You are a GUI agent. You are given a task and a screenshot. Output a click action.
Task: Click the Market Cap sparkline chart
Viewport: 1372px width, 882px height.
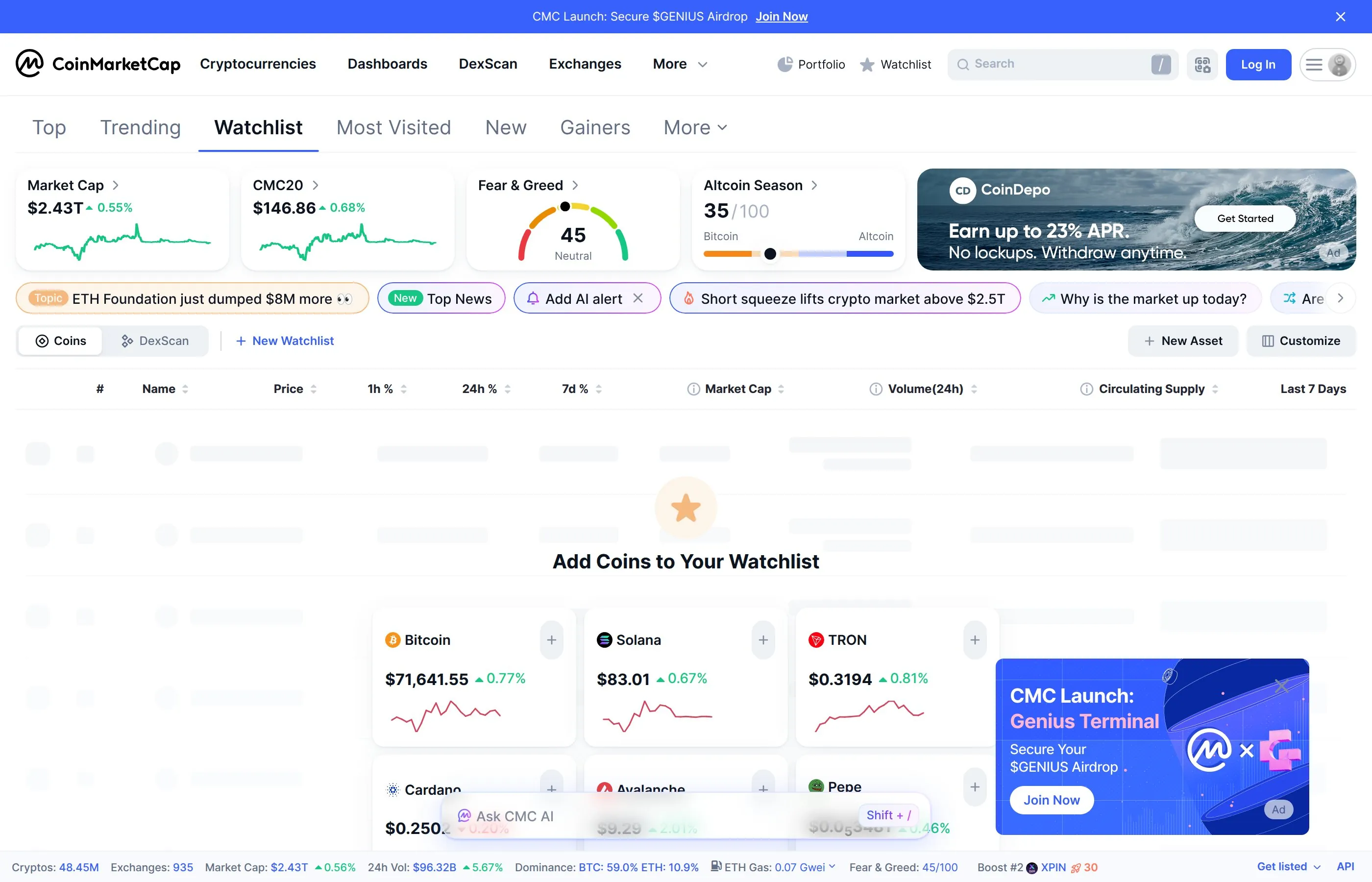[x=122, y=241]
